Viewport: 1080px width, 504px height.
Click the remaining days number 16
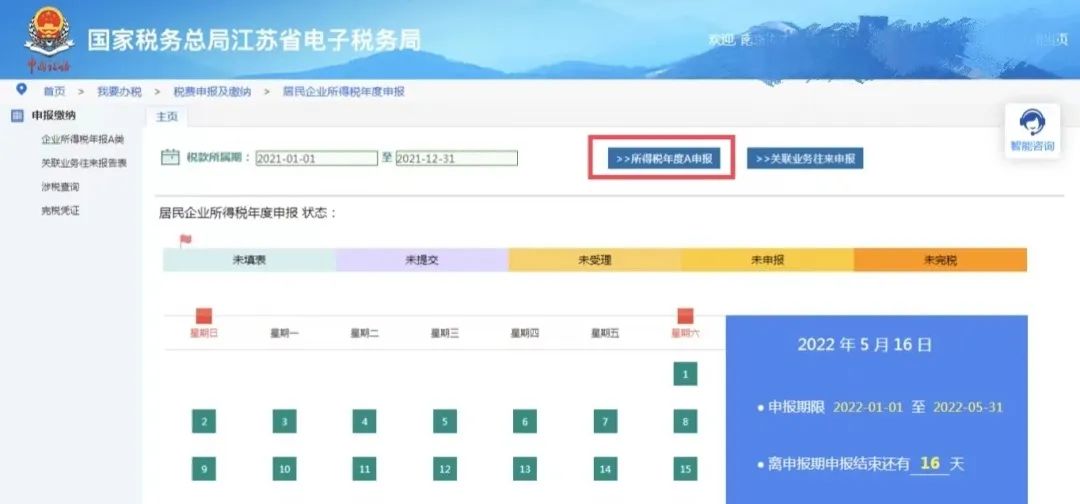click(x=930, y=463)
